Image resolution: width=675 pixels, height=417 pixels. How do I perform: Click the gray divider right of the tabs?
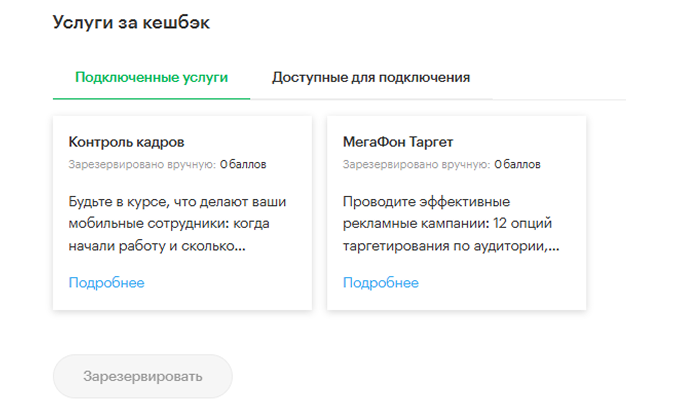click(559, 99)
